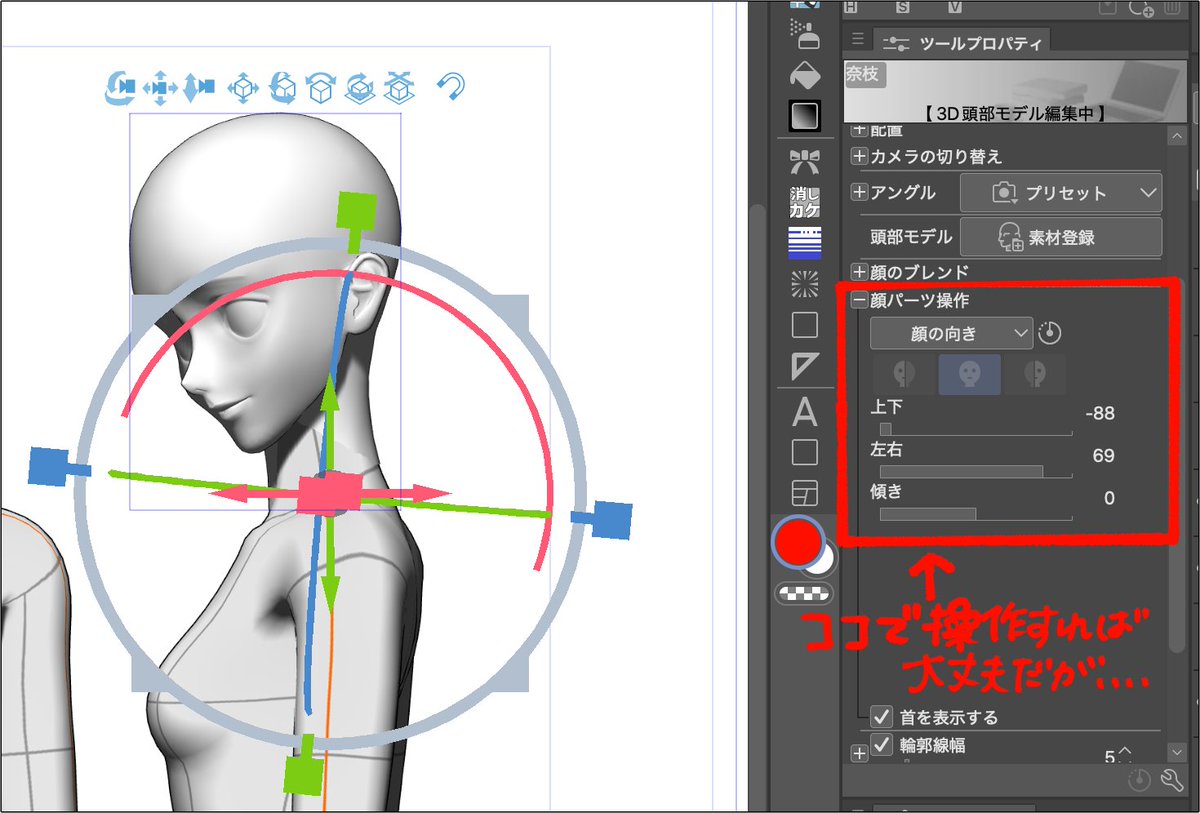Click the pink center manipulator square

coord(329,495)
